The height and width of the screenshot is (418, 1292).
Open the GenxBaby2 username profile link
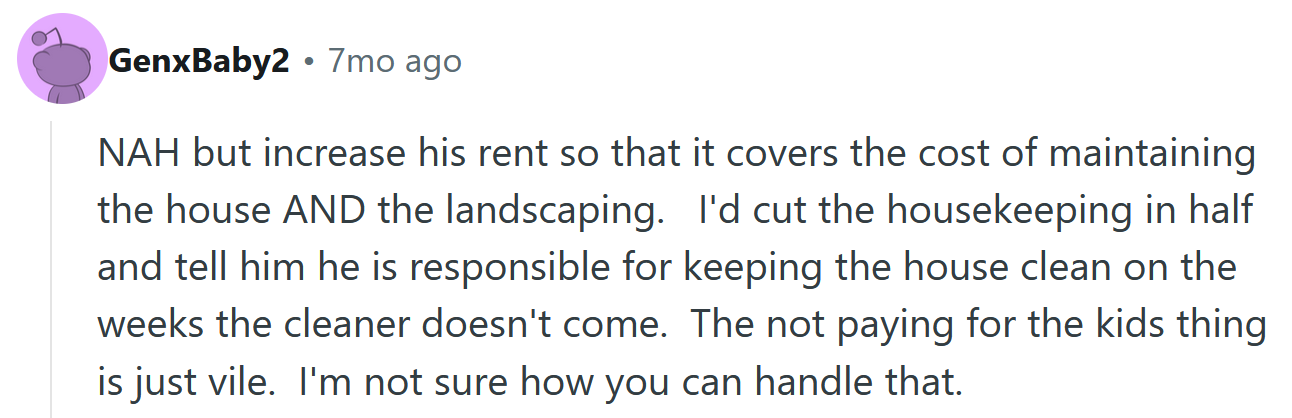198,62
